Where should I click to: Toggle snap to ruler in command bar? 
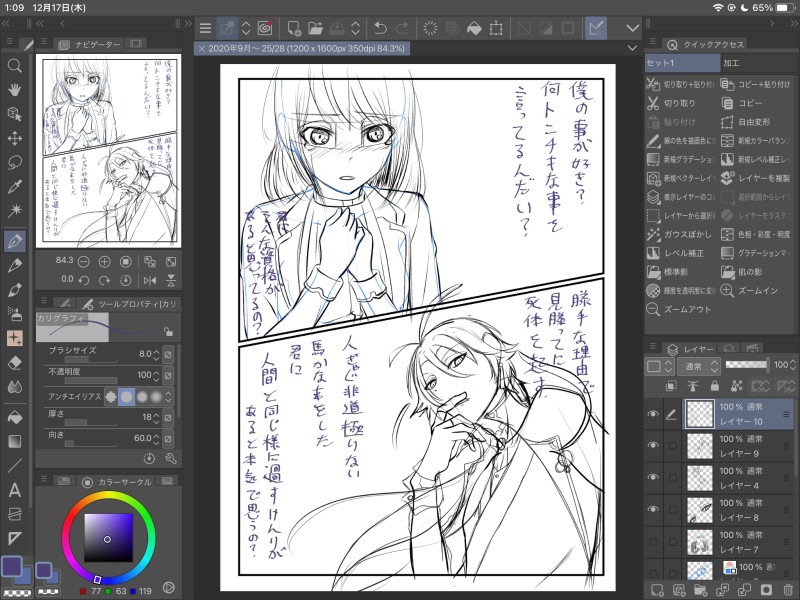(595, 28)
